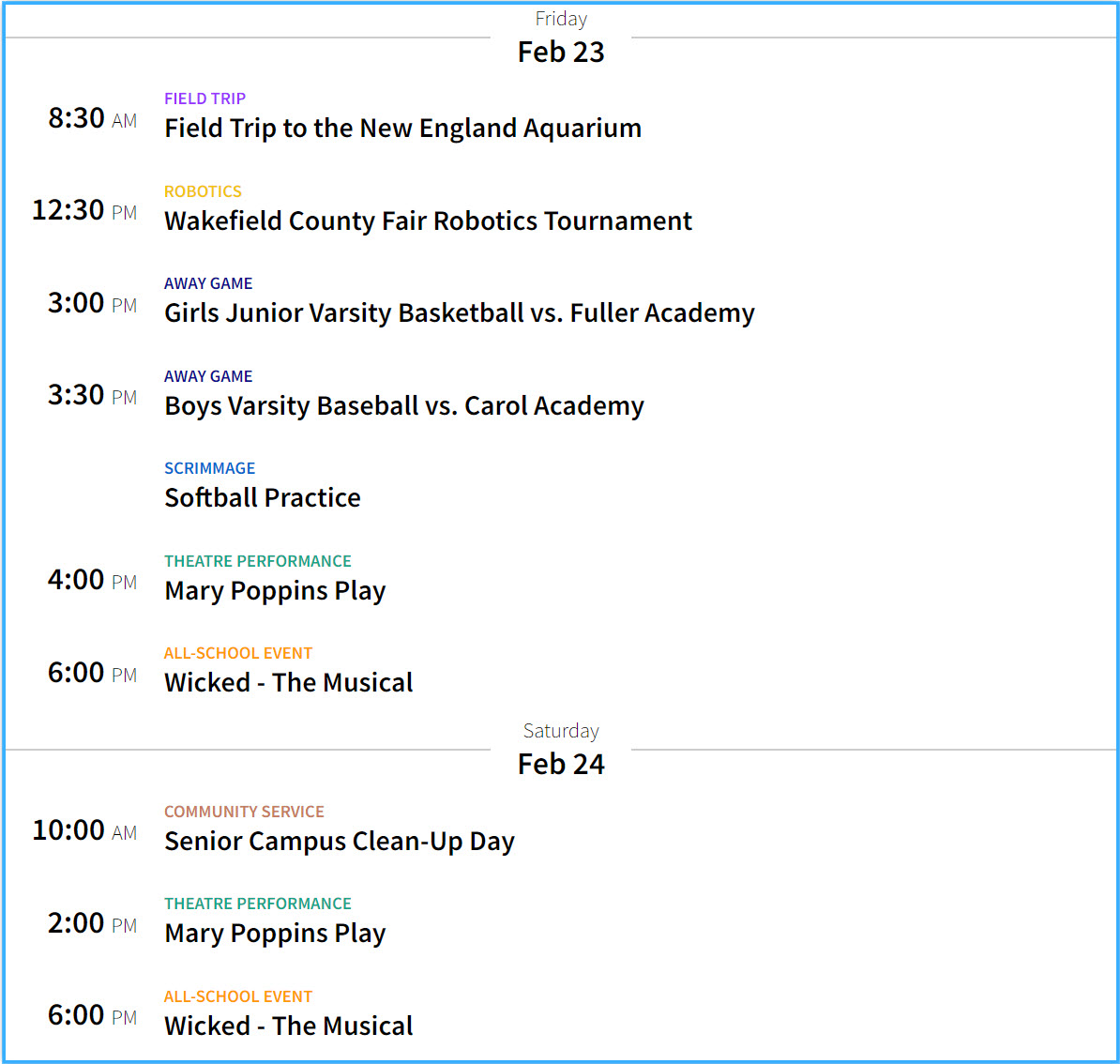Open Girls Junior Varsity Basketball vs. Fuller Academy
The height and width of the screenshot is (1064, 1120).
pyautogui.click(x=459, y=313)
